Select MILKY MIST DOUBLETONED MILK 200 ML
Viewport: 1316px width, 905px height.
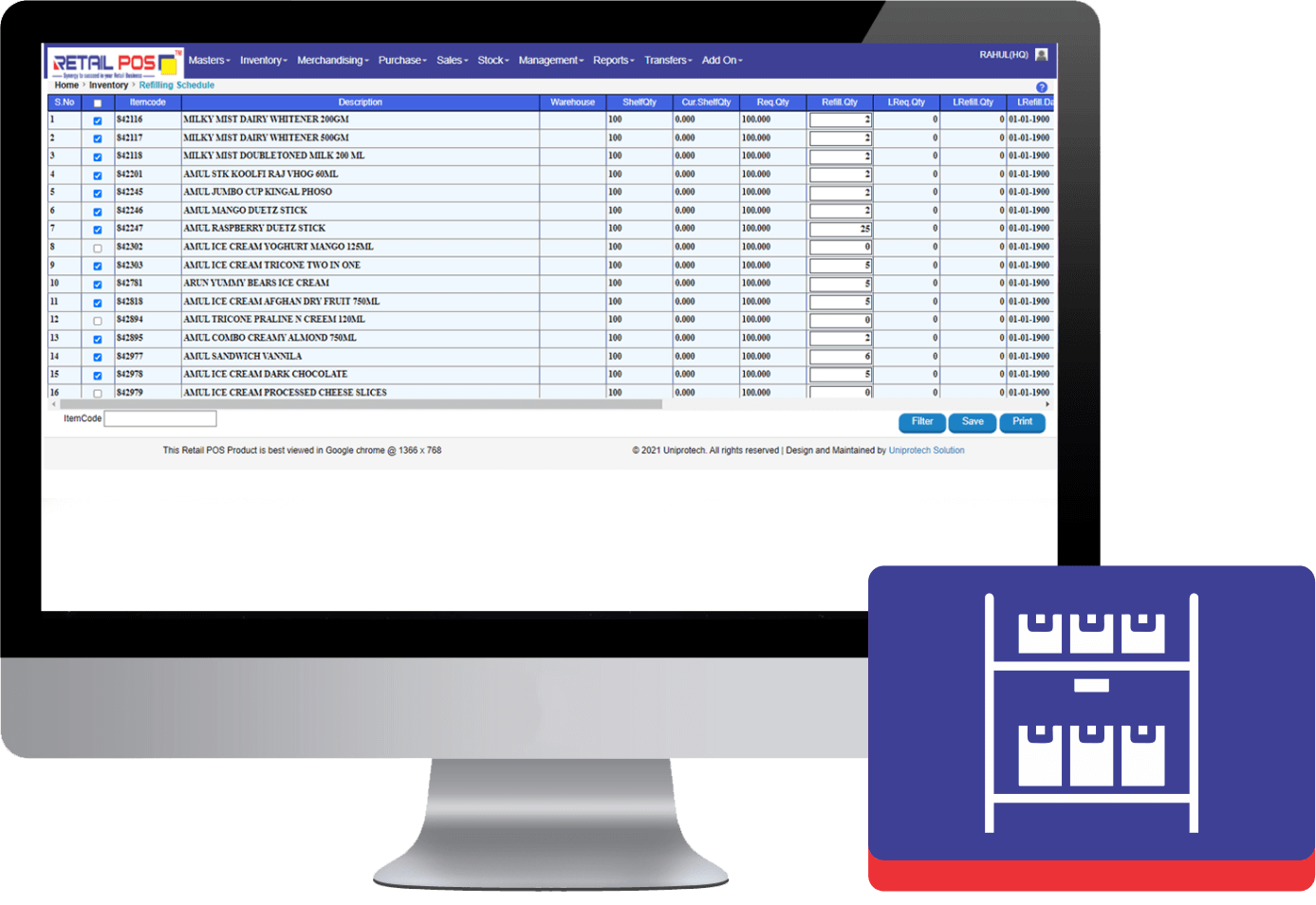274,156
